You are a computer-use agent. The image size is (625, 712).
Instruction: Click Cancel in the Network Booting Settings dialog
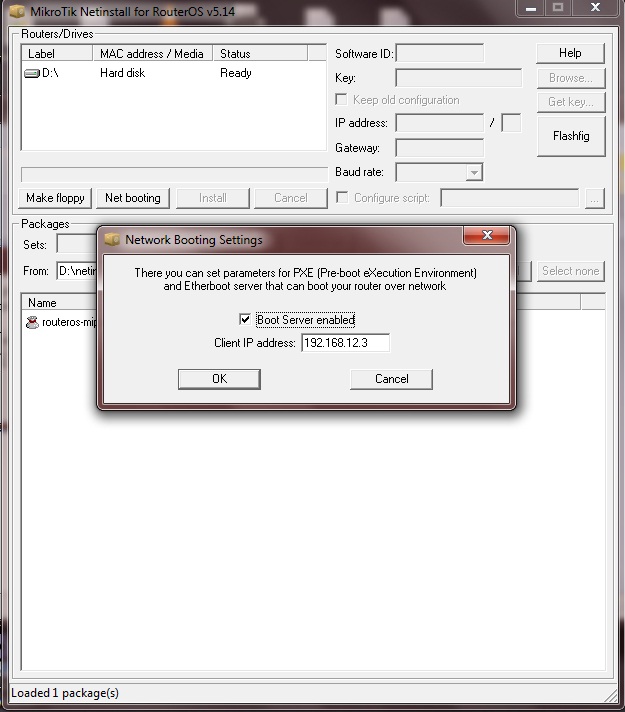[391, 379]
